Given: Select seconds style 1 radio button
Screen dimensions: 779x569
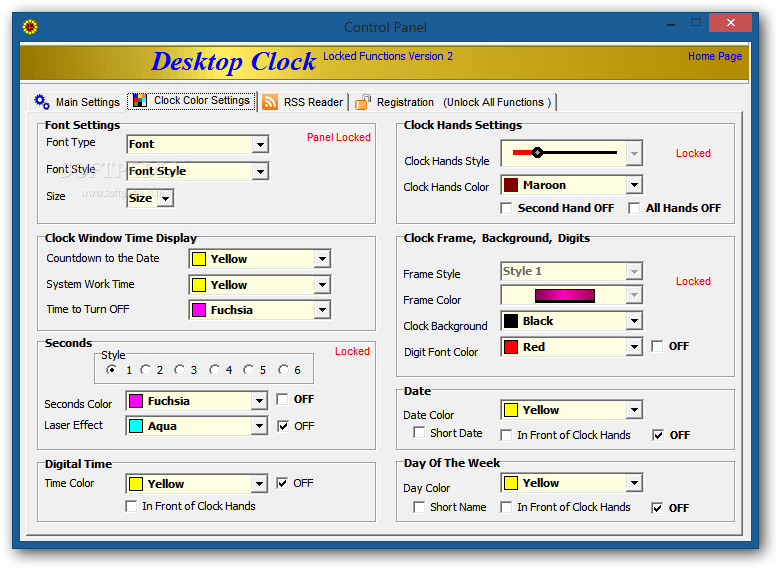Looking at the screenshot, I should (112, 370).
